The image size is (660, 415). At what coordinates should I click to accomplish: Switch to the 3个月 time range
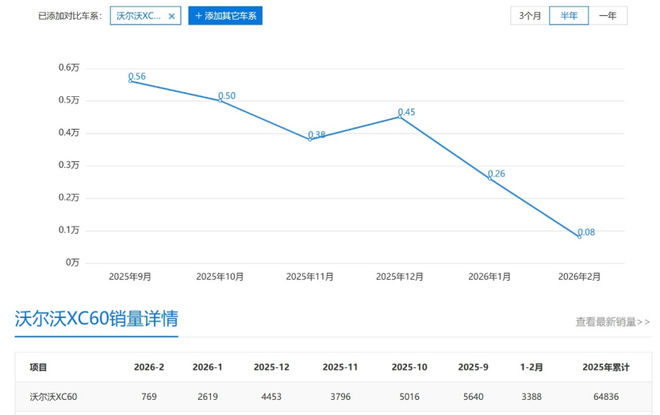click(530, 16)
